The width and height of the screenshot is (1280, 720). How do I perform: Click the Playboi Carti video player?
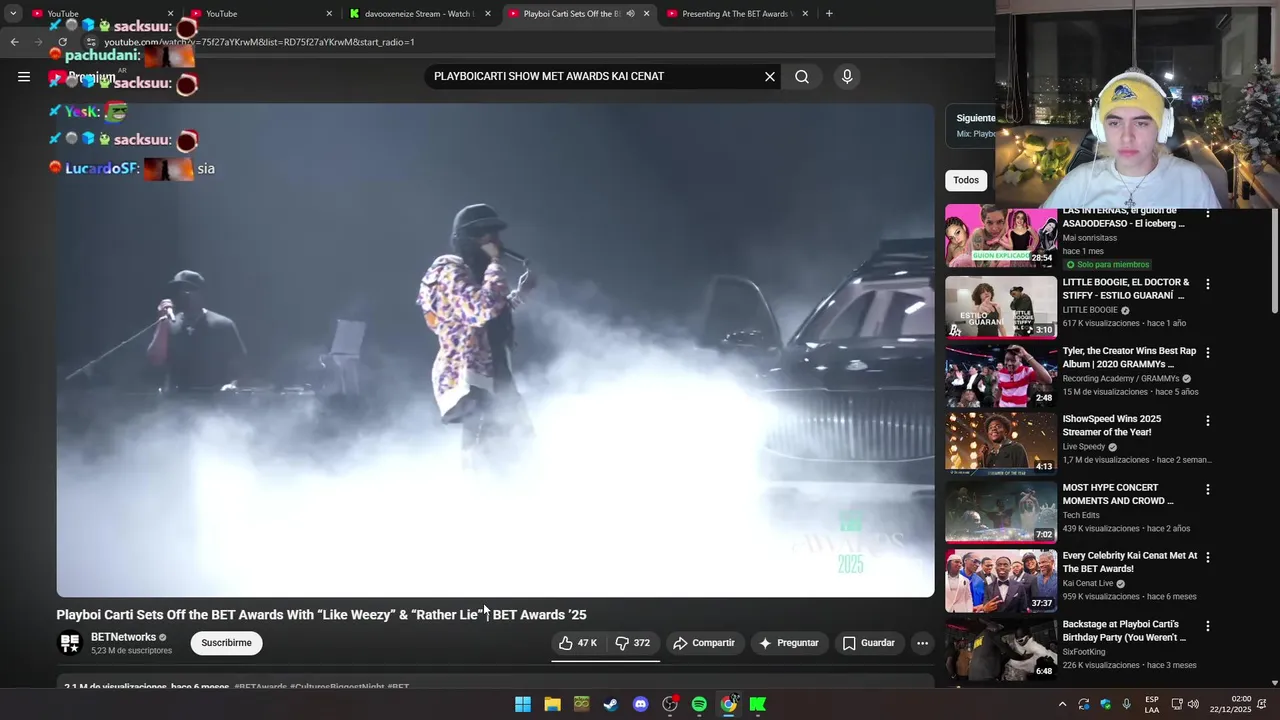pyautogui.click(x=495, y=350)
